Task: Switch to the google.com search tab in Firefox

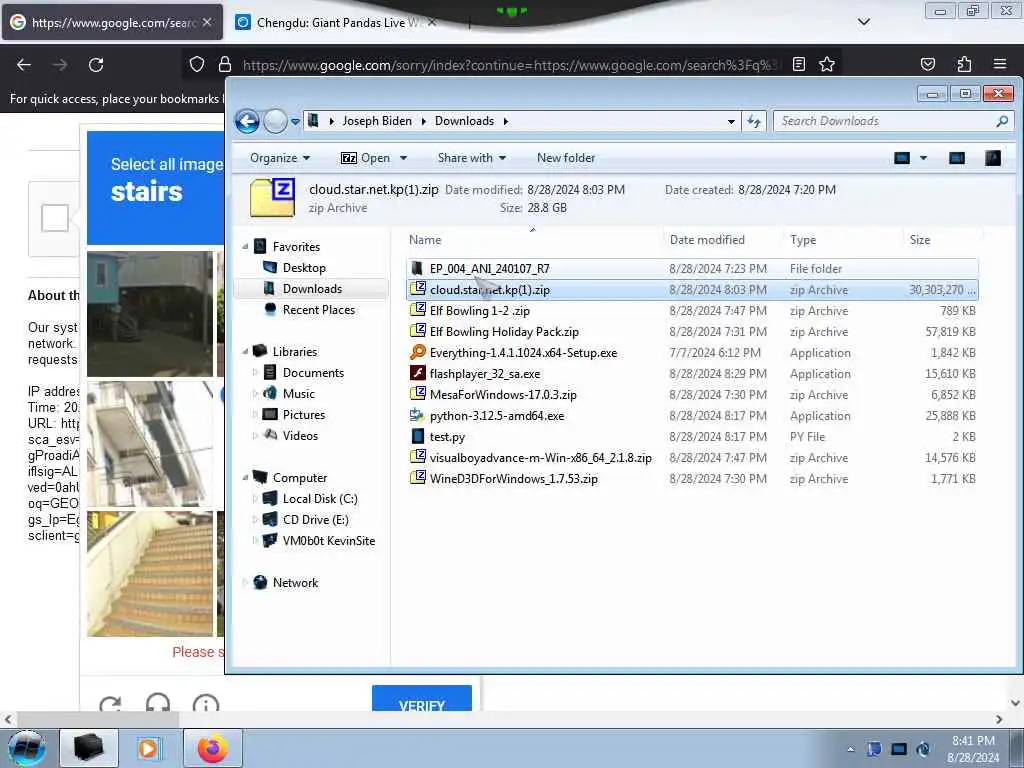Action: (112, 23)
